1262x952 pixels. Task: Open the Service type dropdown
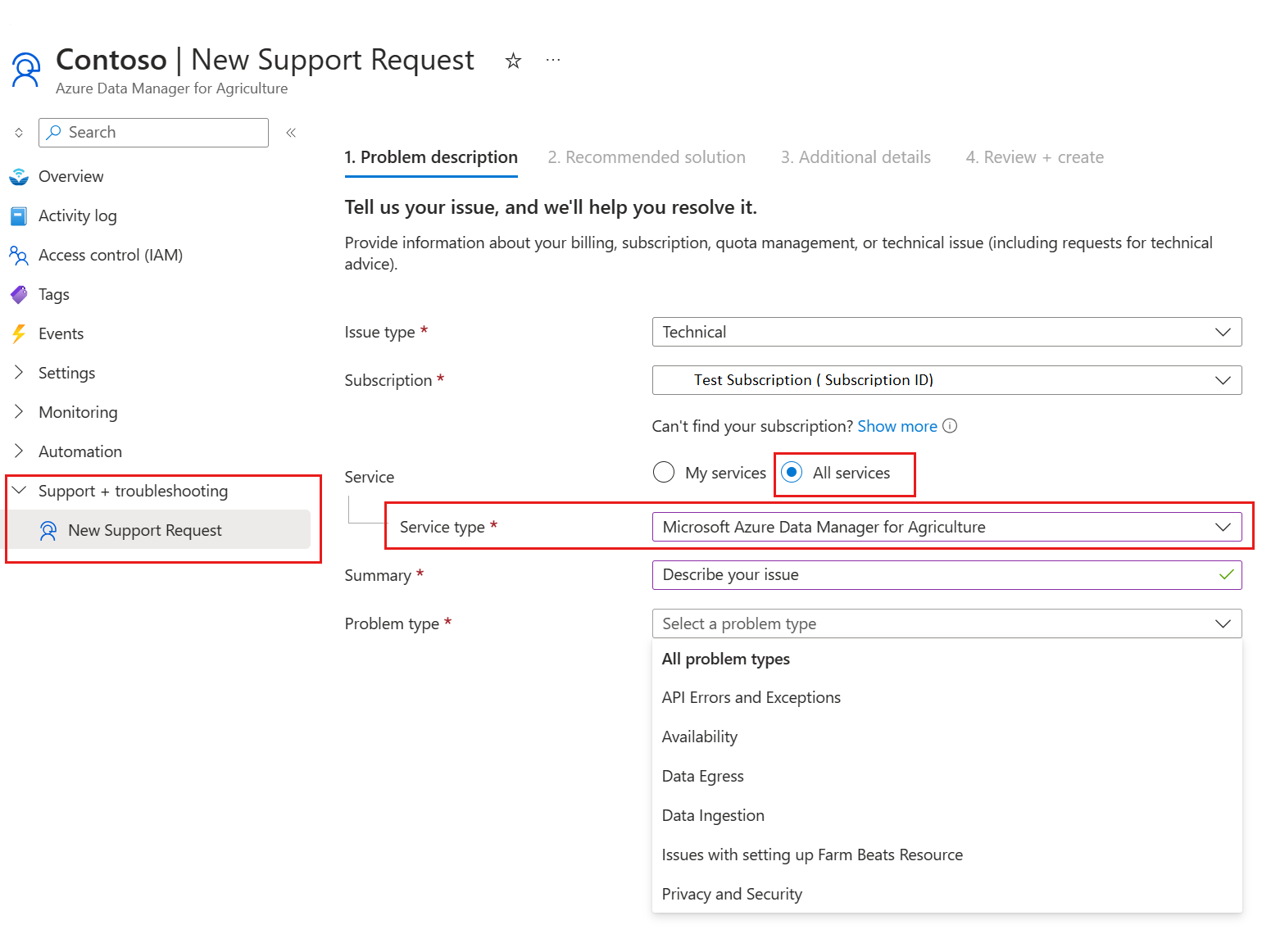946,527
